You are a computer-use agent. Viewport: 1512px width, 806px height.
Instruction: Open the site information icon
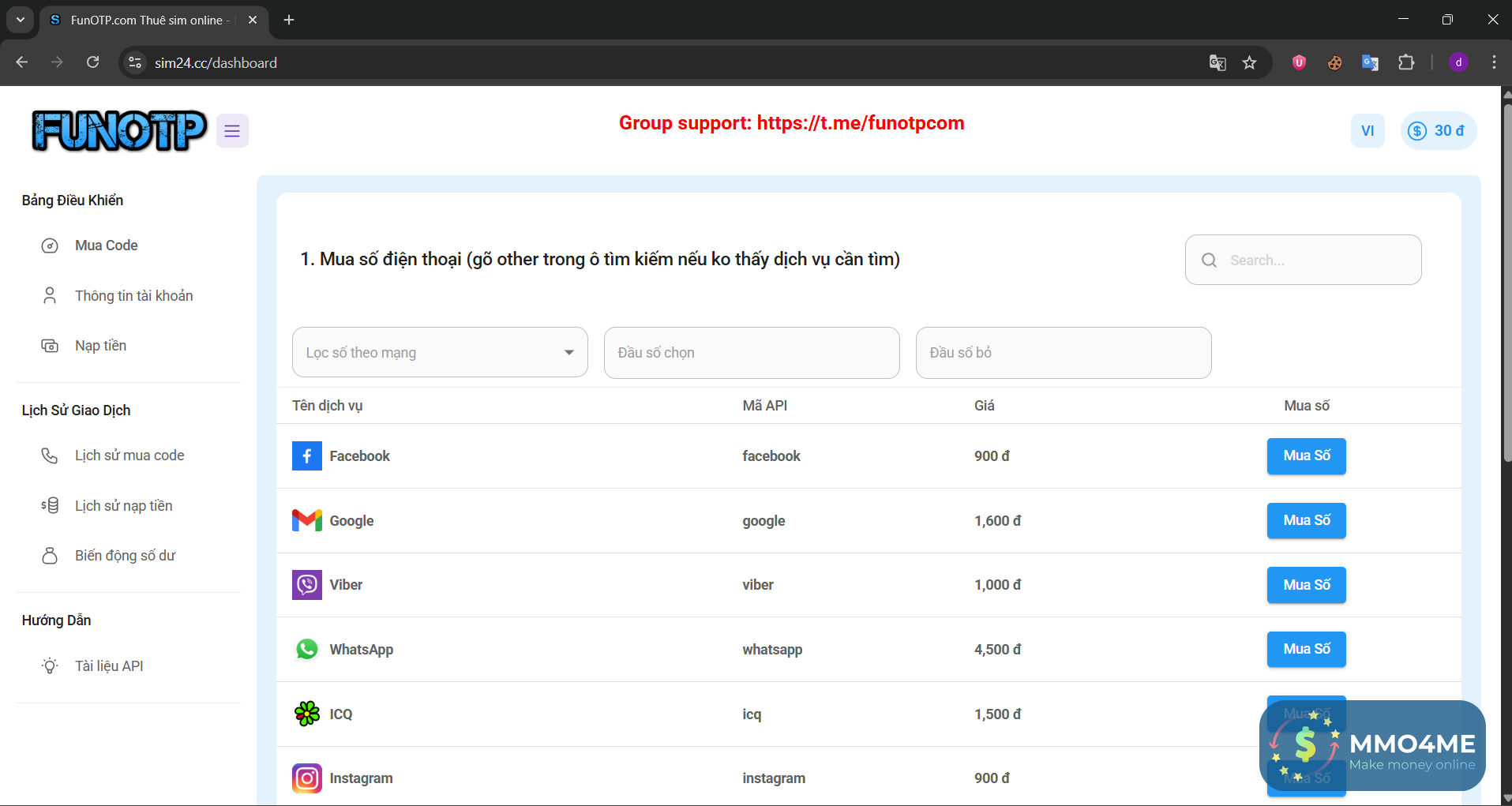point(136,63)
